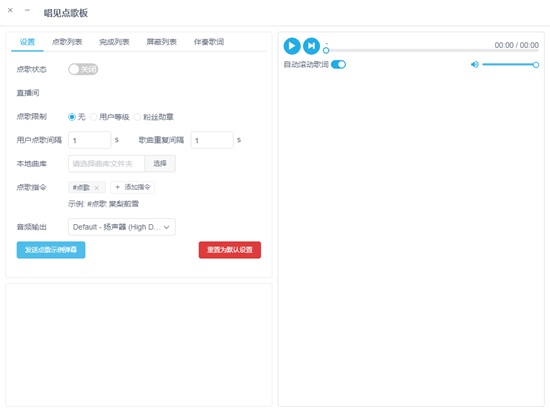Click 发送点歌示例弹幕 button
This screenshot has height=412, width=550.
[x=51, y=250]
